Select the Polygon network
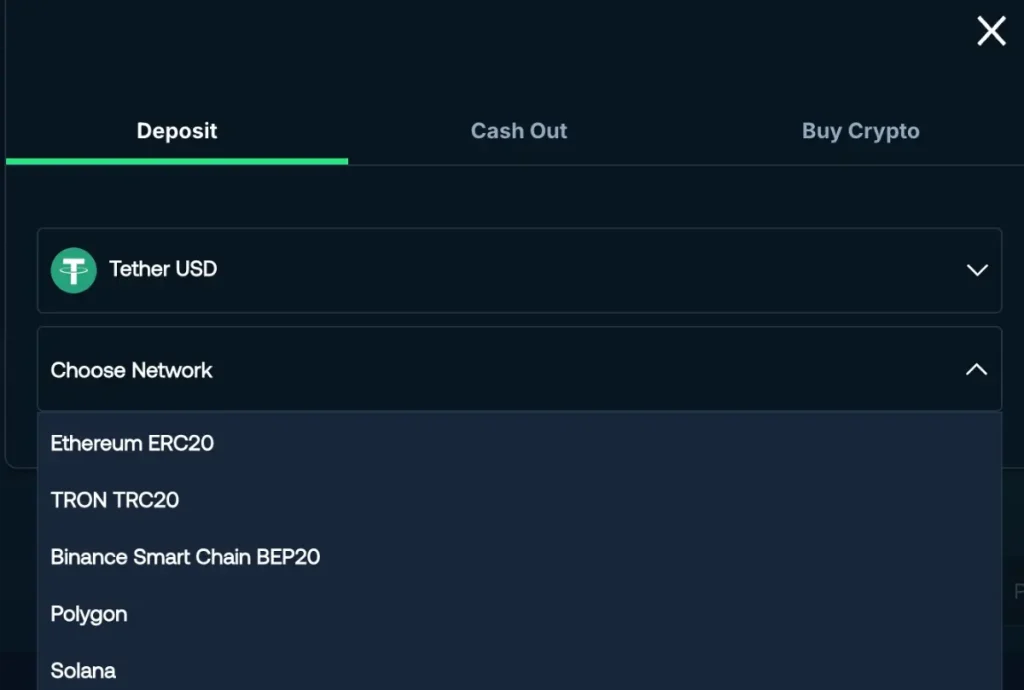Image resolution: width=1024 pixels, height=690 pixels. coord(89,614)
